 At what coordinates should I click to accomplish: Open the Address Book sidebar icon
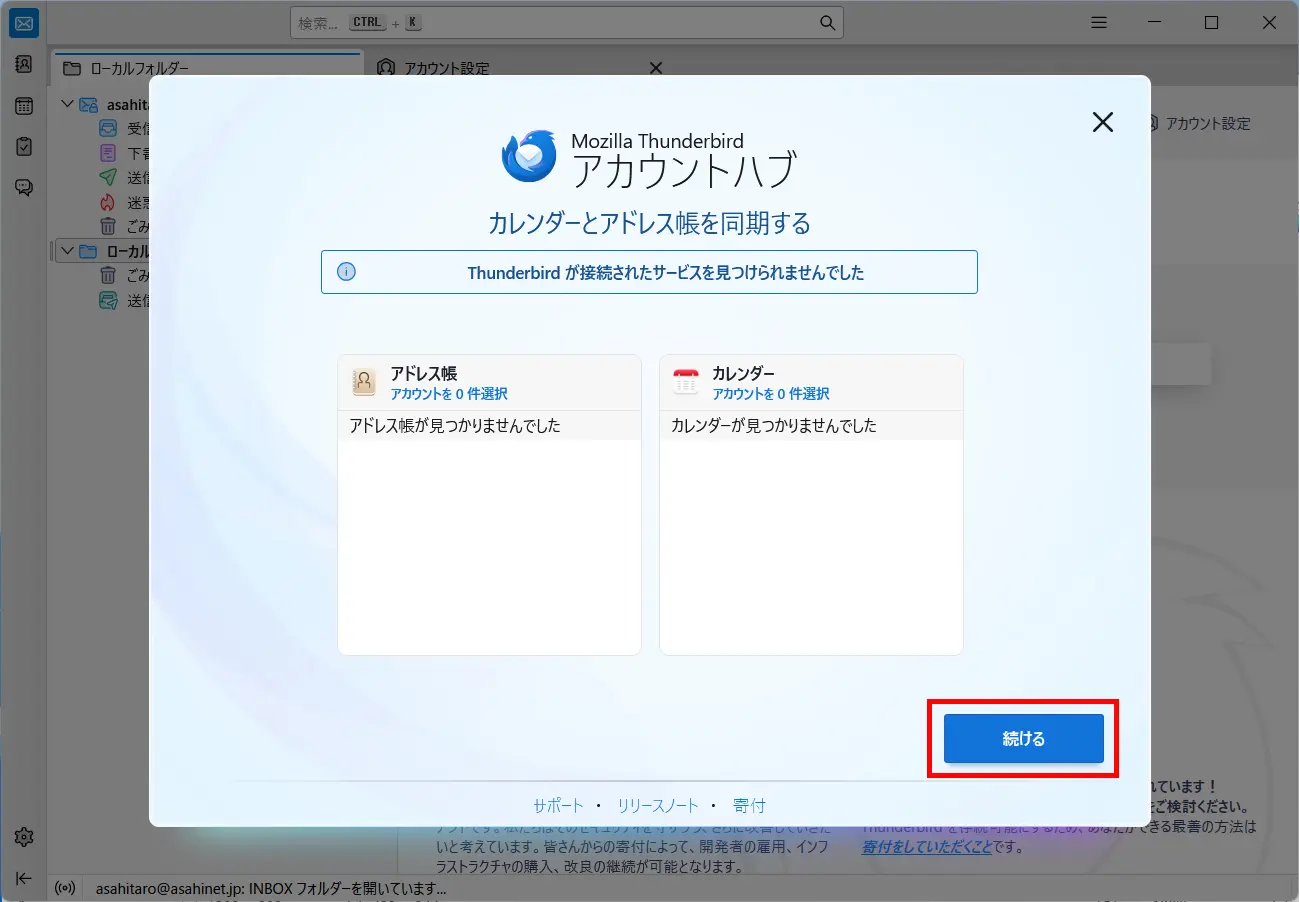point(23,64)
